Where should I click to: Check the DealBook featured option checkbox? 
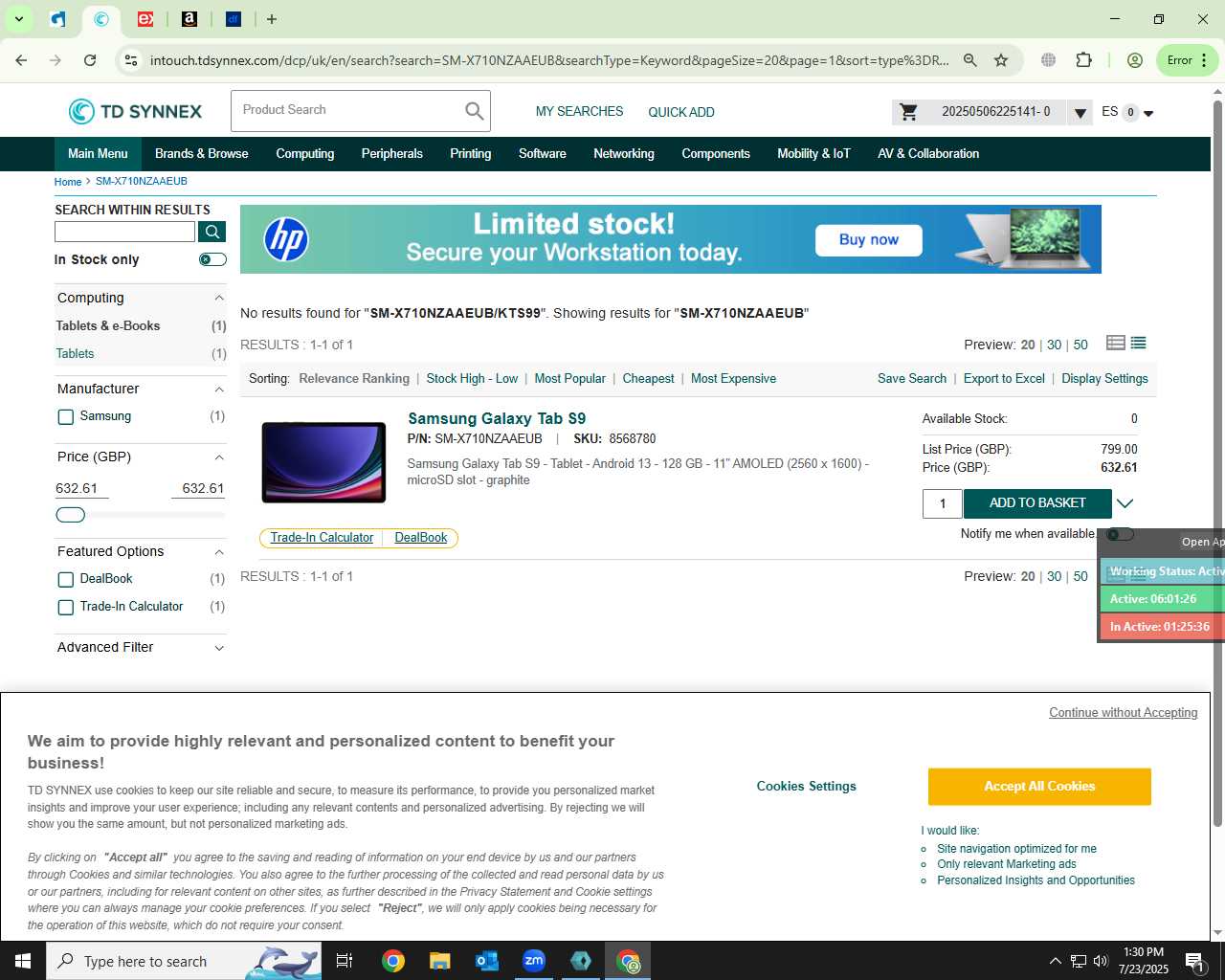[x=66, y=579]
